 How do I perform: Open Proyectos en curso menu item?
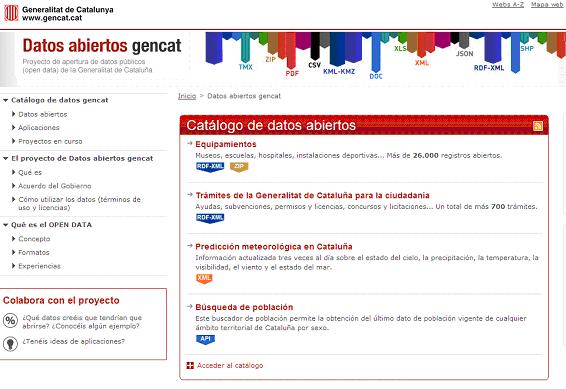50,141
